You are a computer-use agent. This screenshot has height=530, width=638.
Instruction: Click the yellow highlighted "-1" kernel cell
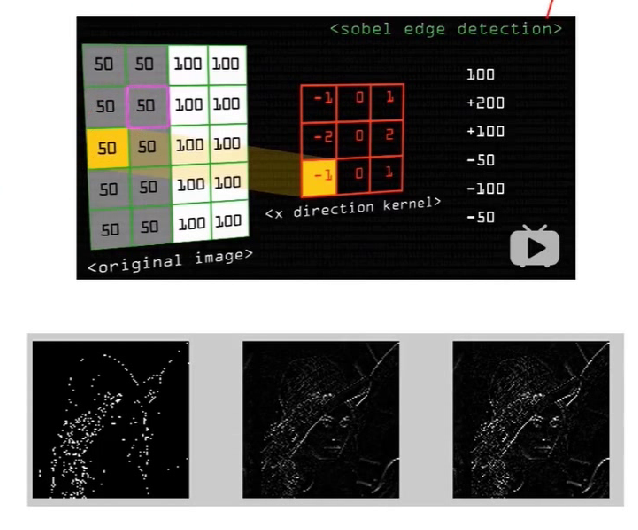319,178
